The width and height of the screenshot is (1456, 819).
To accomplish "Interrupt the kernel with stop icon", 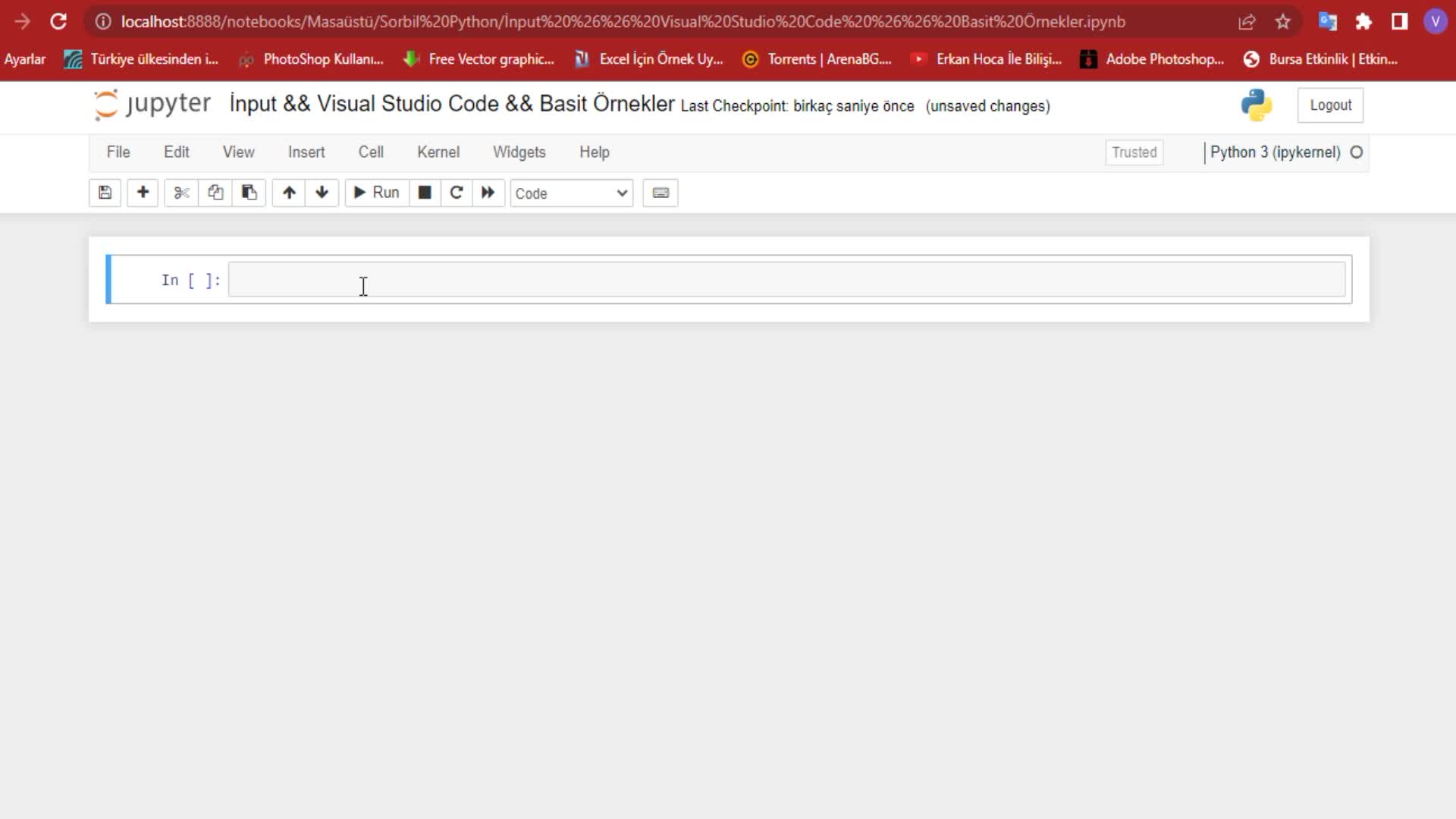I will click(x=425, y=193).
